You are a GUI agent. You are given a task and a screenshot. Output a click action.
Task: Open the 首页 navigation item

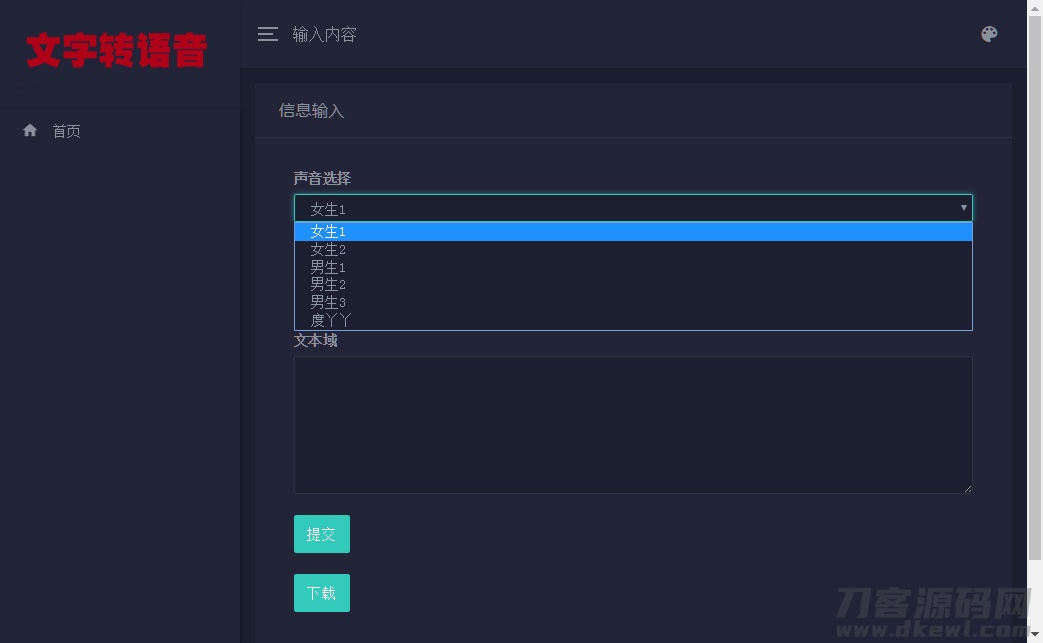[66, 130]
